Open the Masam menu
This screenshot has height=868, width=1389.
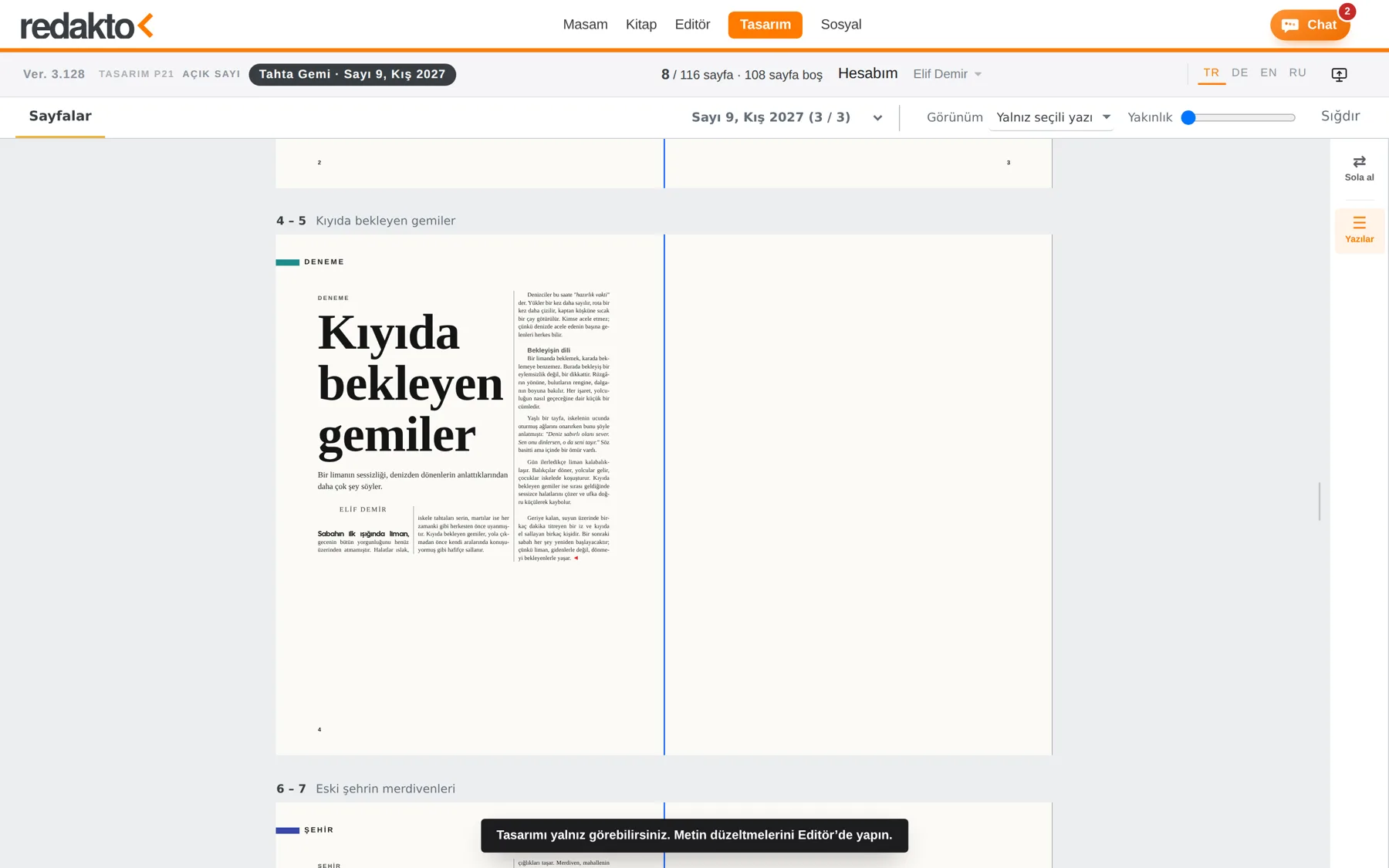click(585, 25)
